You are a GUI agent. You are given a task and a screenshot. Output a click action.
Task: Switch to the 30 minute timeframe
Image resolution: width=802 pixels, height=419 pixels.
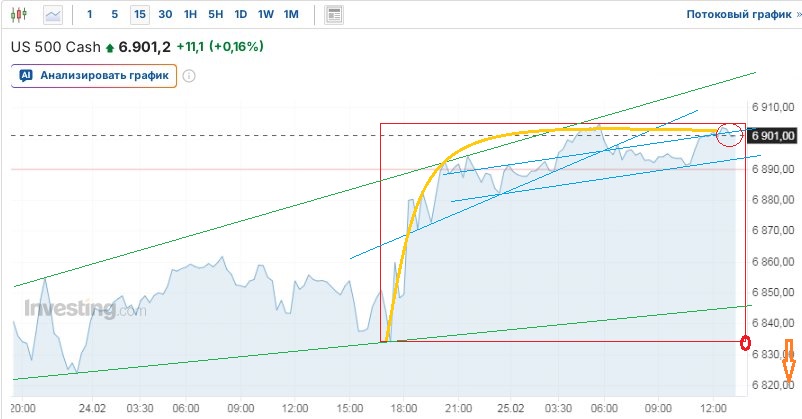[x=165, y=15]
